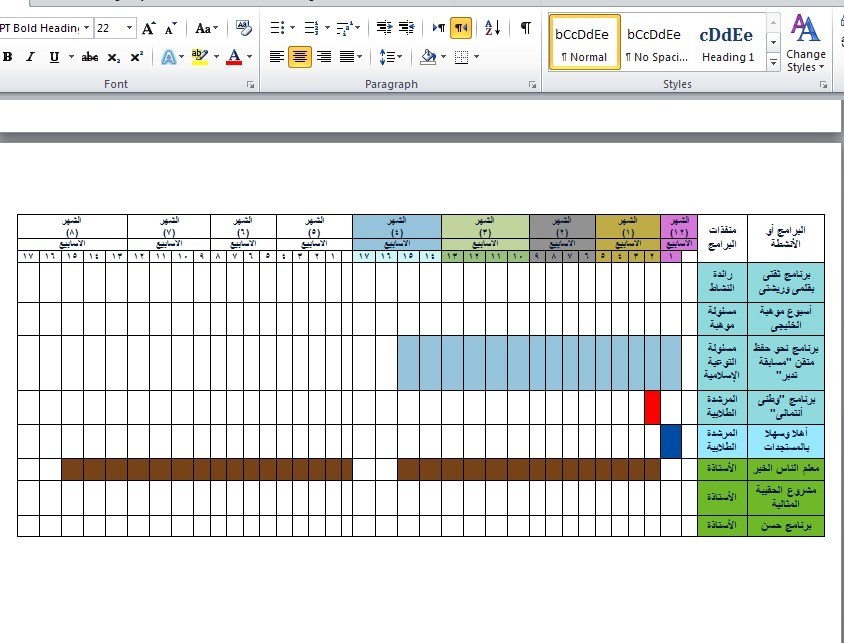Click the 'معلم الناس الخير' table cell
Image resolution: width=844 pixels, height=643 pixels.
coord(786,469)
